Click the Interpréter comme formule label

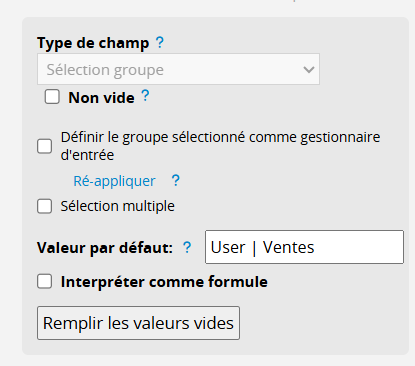coord(164,282)
